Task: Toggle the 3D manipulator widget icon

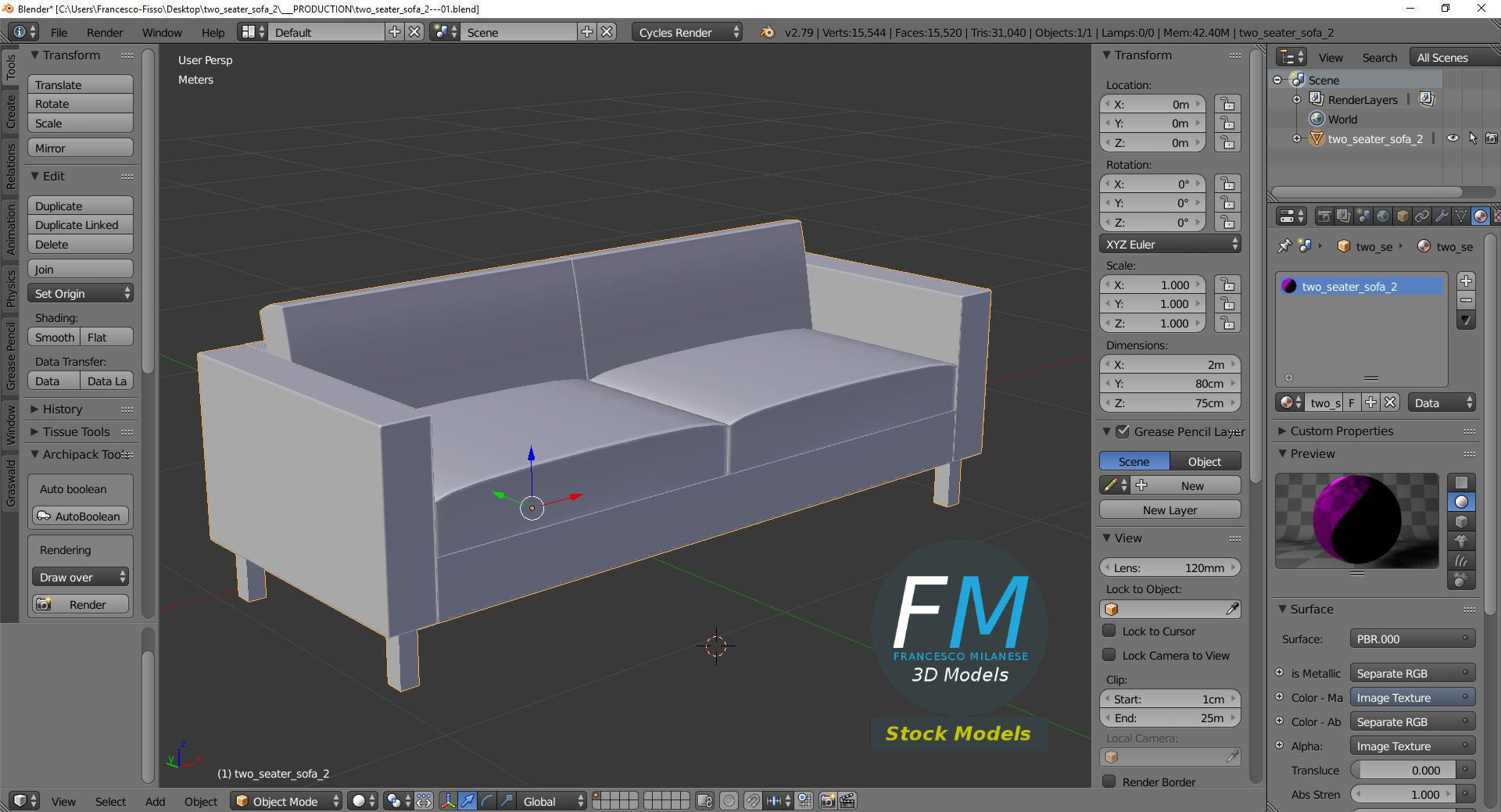Action: coord(448,801)
